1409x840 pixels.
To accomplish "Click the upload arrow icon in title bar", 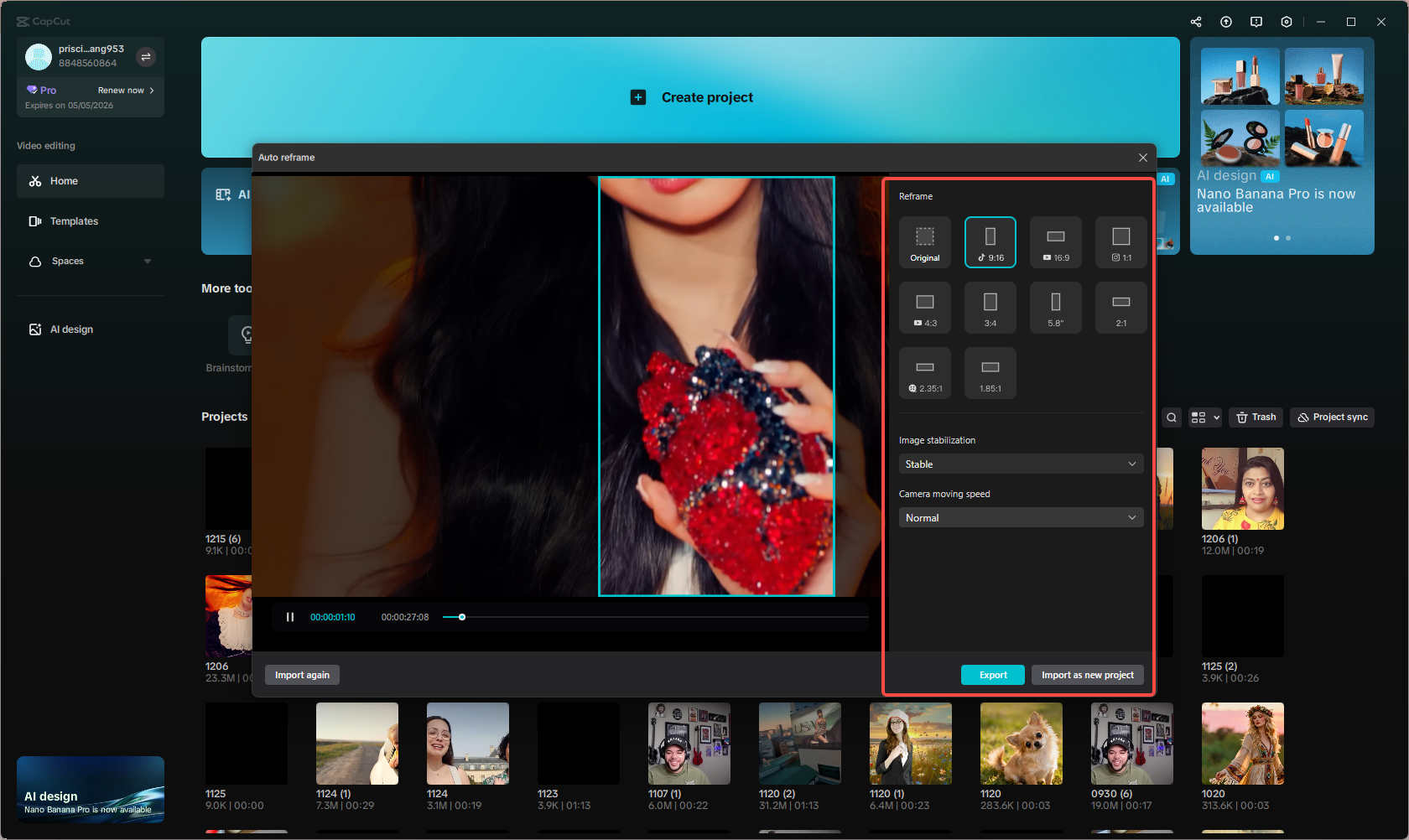I will [x=1226, y=22].
